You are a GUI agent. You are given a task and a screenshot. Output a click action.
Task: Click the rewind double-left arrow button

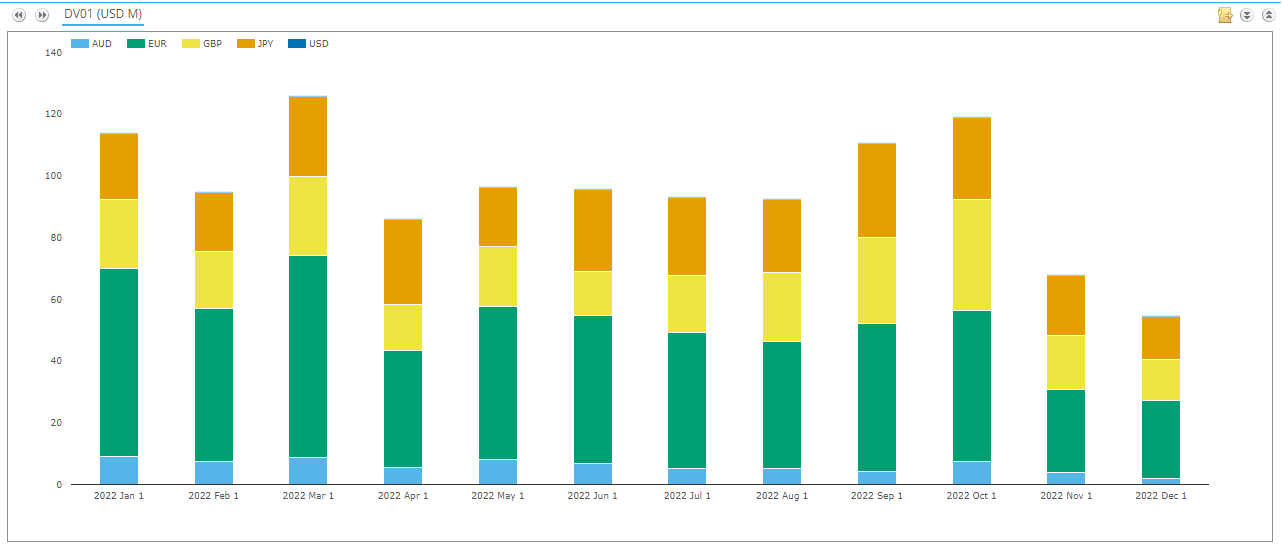(x=18, y=15)
